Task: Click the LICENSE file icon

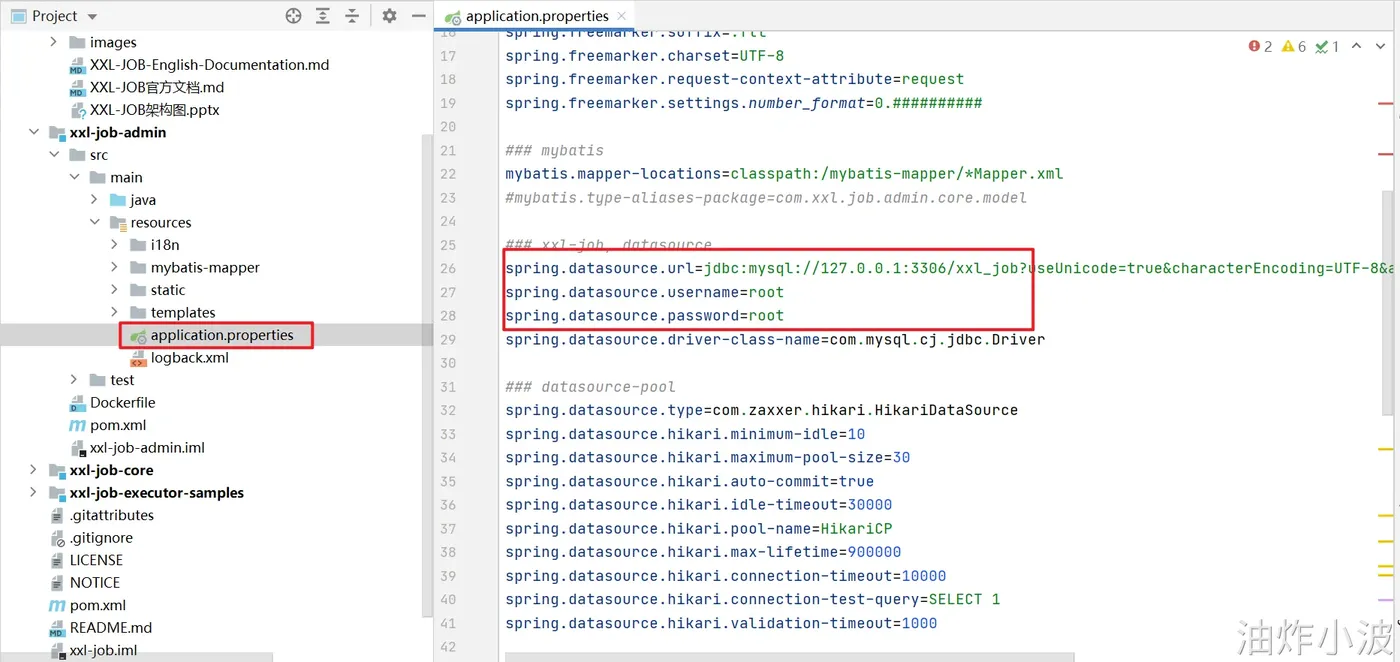Action: tap(57, 560)
